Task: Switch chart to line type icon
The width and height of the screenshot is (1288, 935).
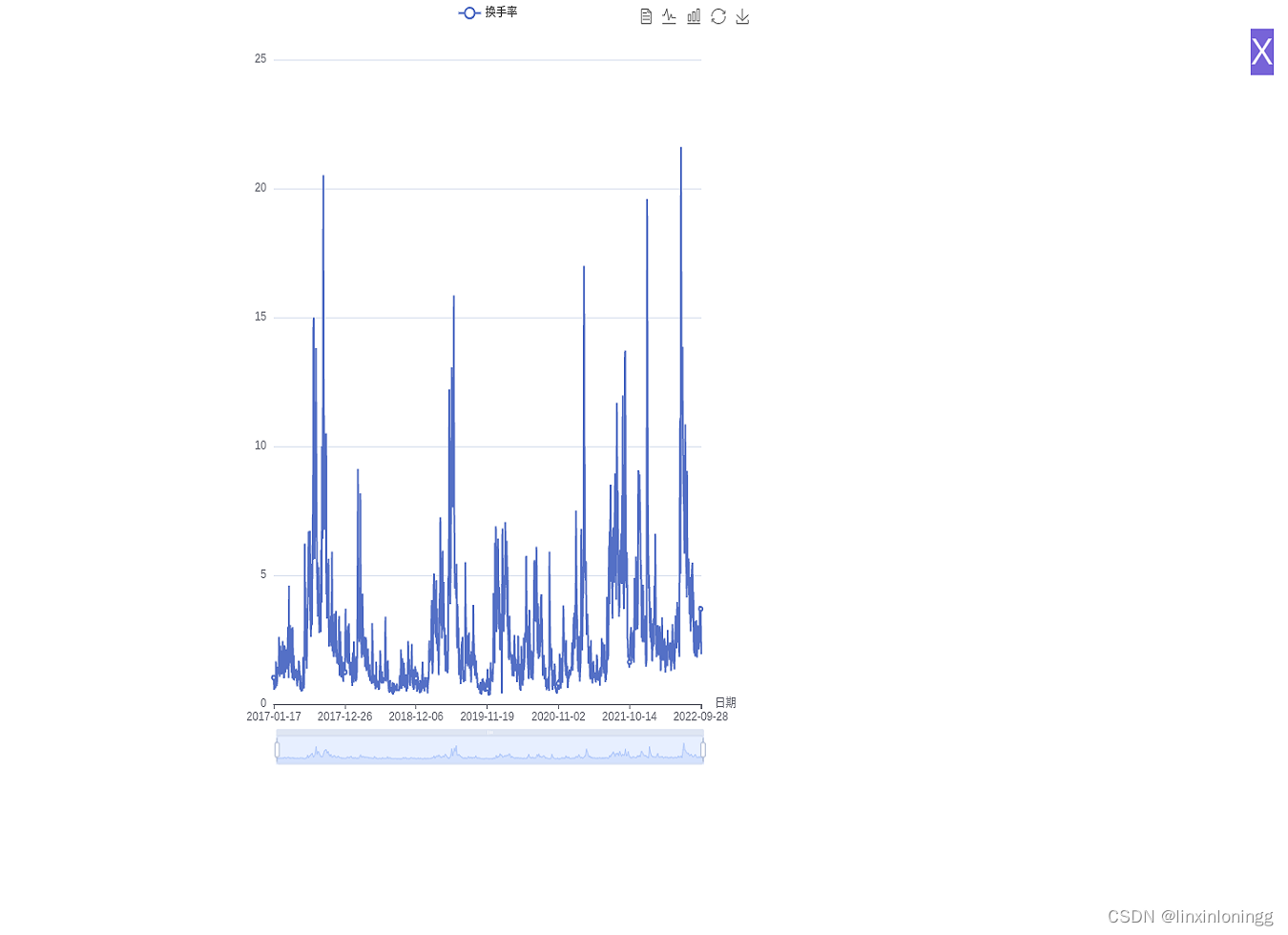Action: [669, 16]
